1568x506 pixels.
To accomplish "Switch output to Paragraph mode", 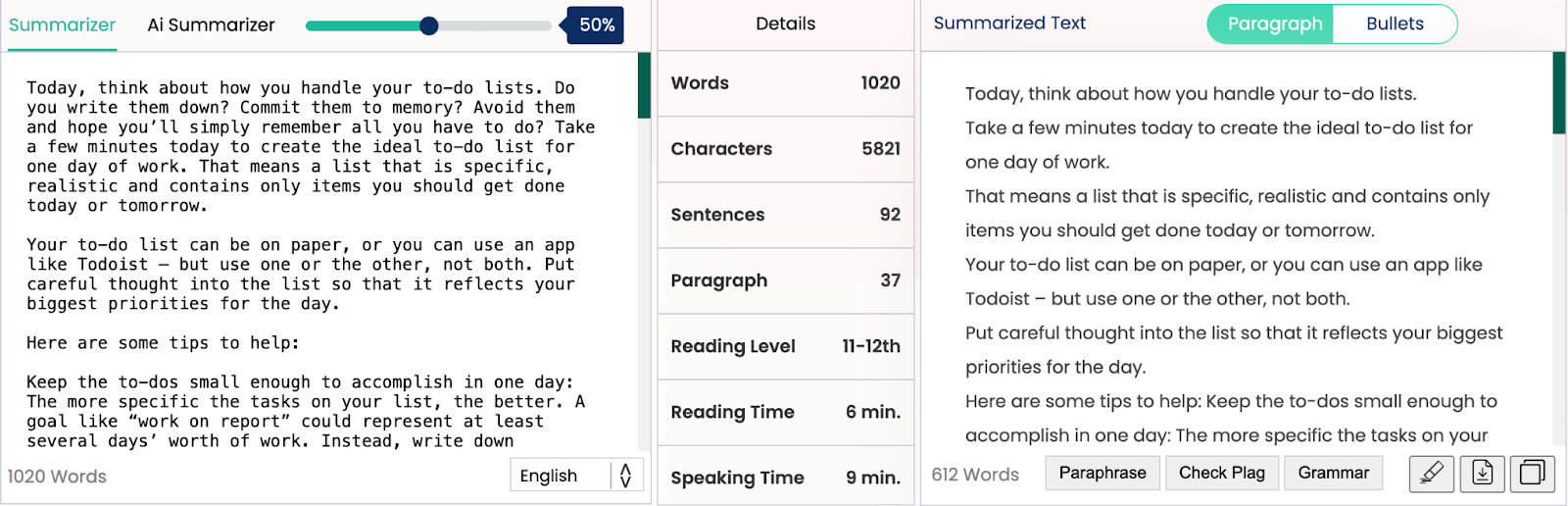I will pos(1273,25).
